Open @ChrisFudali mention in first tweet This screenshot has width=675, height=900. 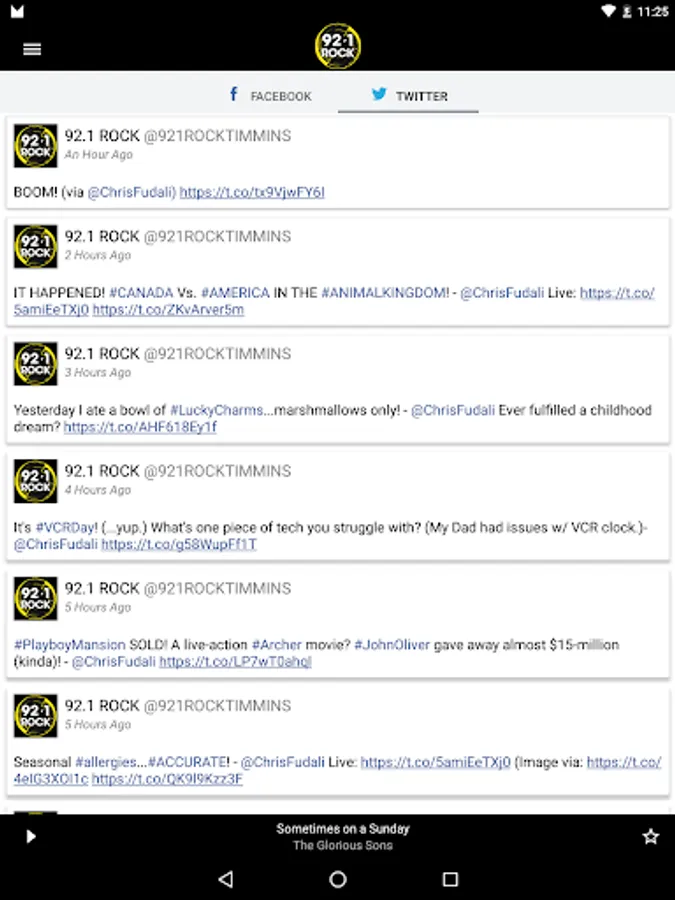coord(131,192)
